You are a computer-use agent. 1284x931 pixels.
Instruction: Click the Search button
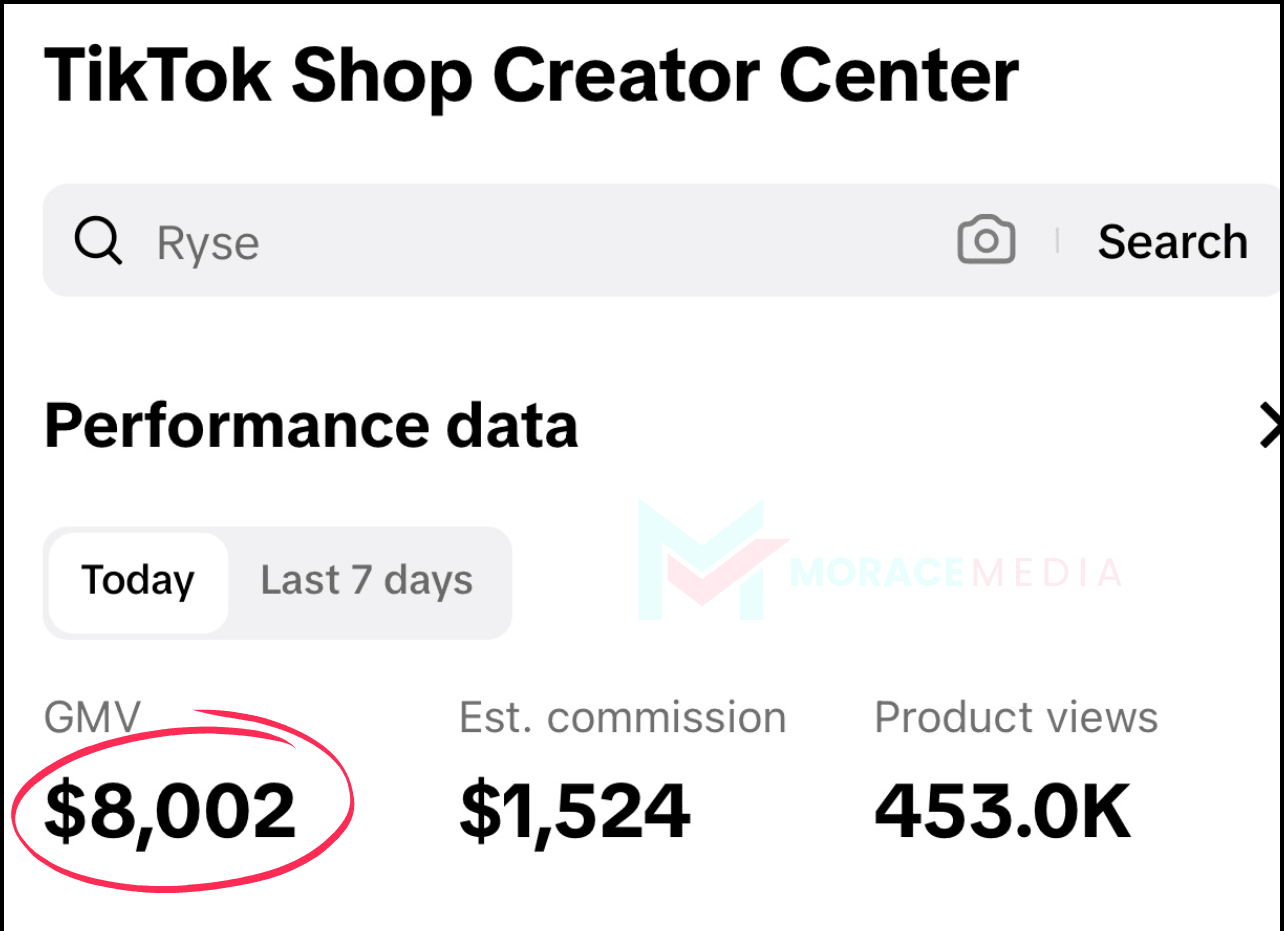pyautogui.click(x=1173, y=241)
